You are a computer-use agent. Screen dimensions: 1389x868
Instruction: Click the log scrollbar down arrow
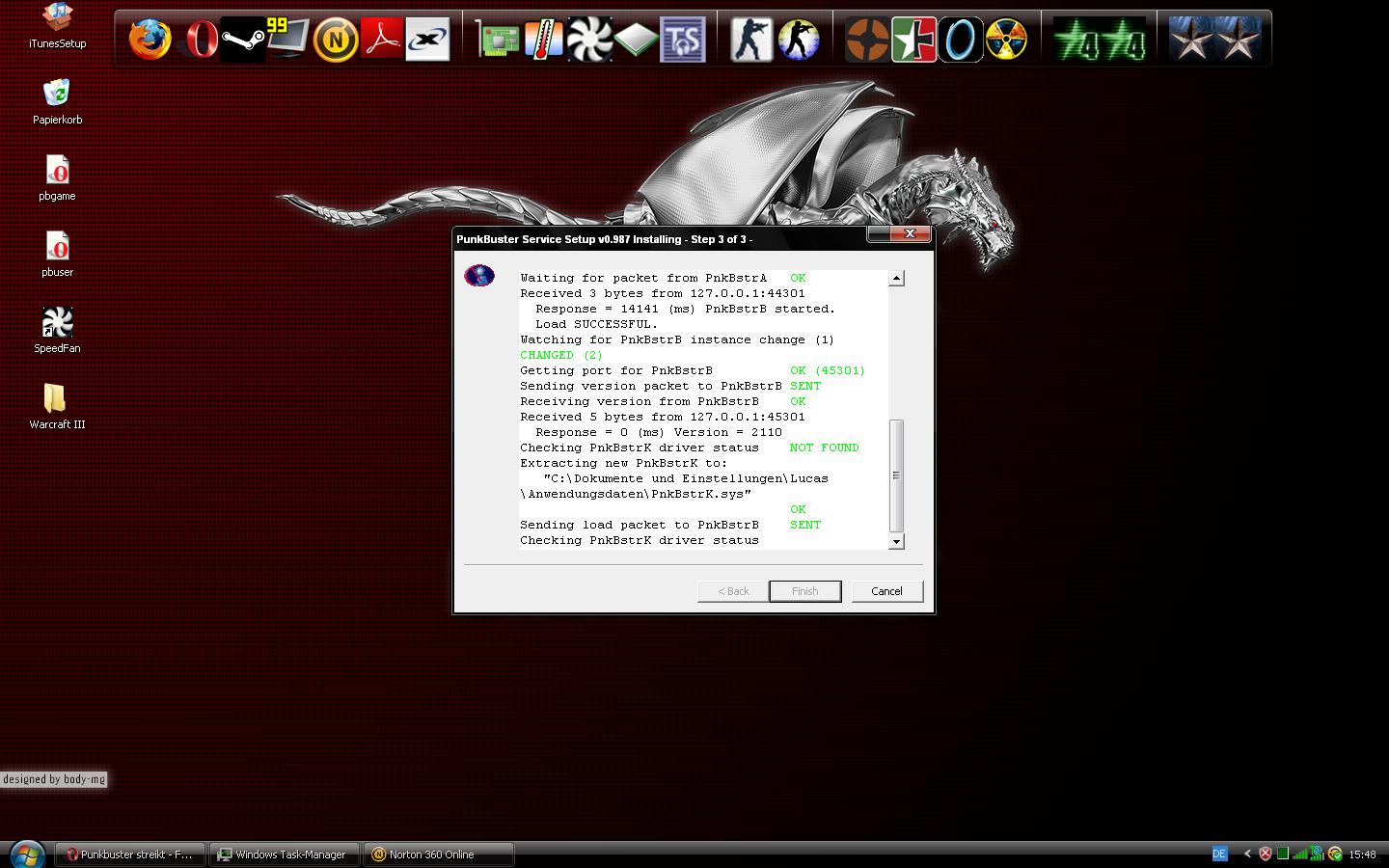[x=896, y=541]
